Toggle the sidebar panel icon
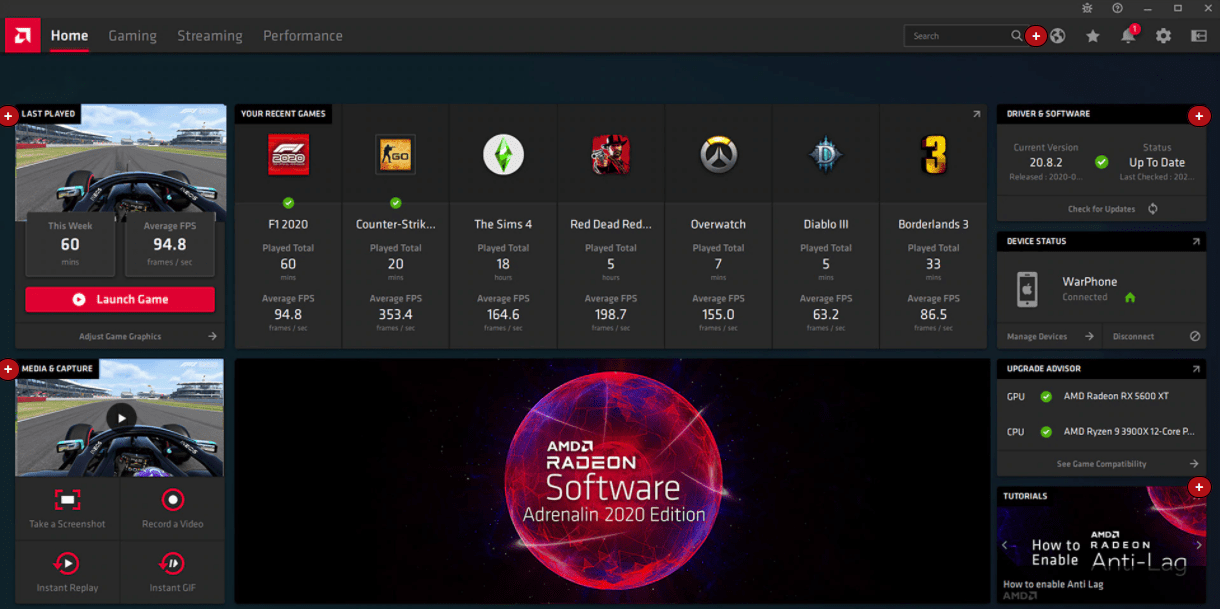Screen dimensions: 1220x609 click(1199, 36)
